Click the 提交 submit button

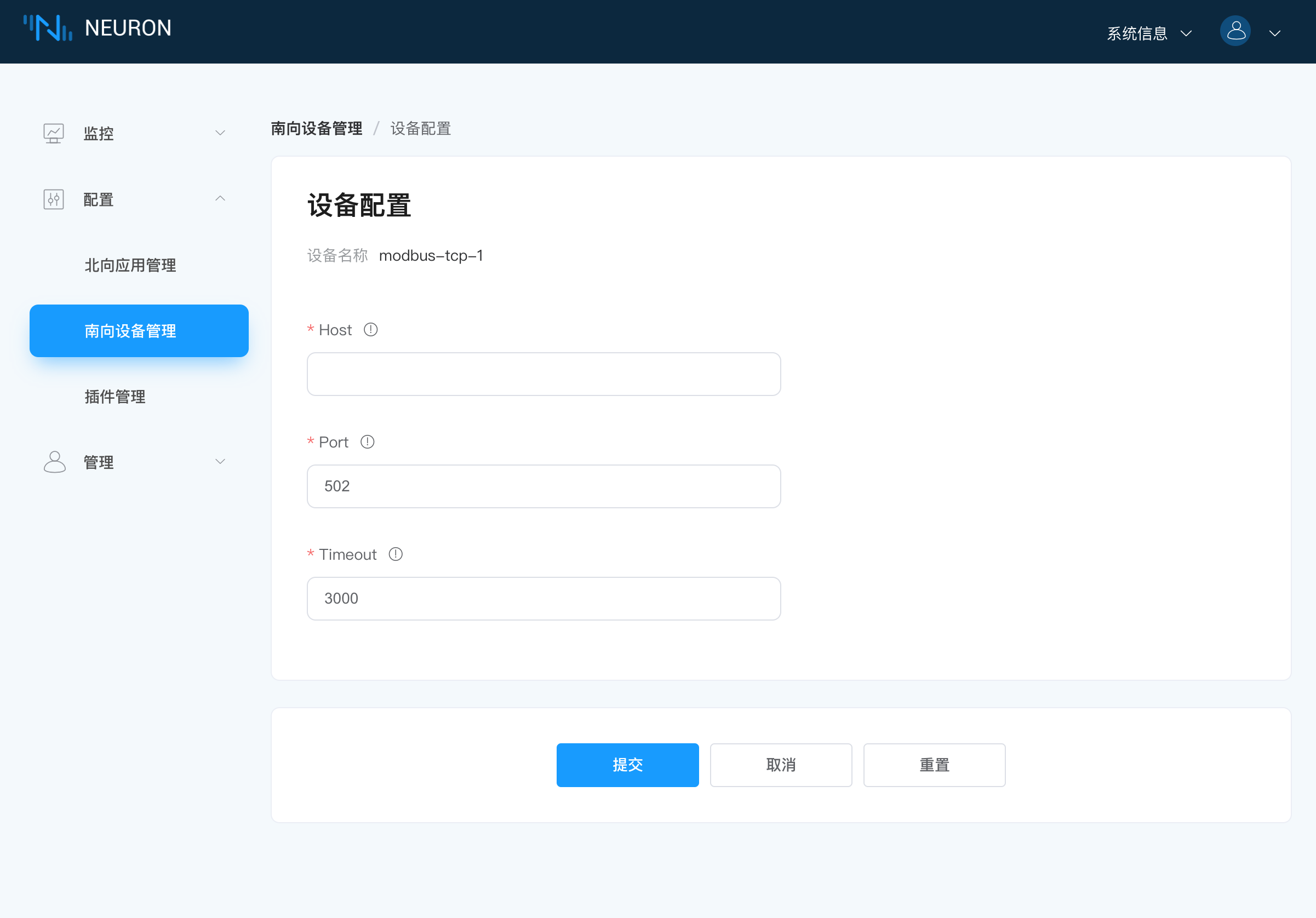627,765
